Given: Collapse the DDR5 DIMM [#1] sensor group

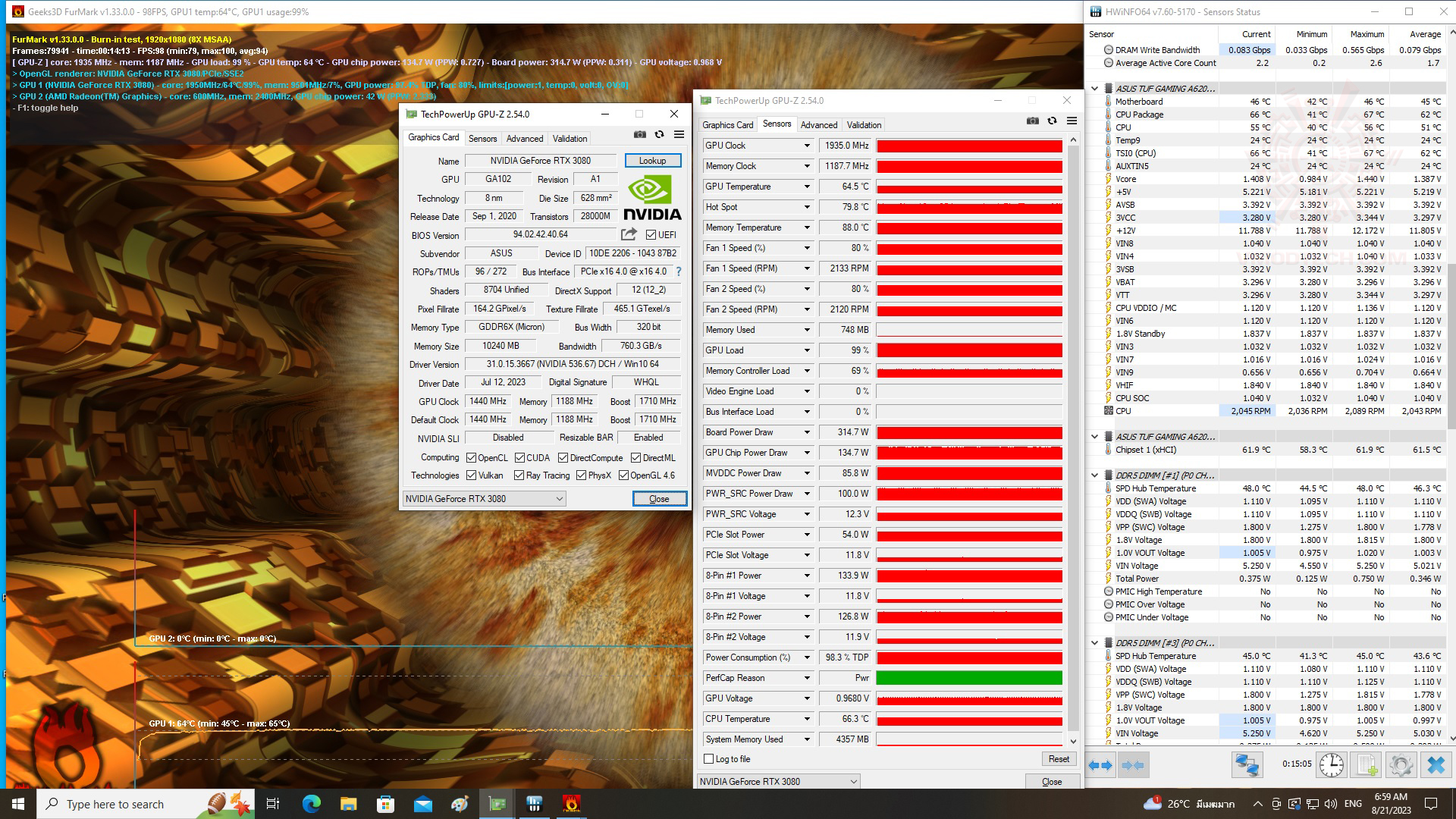Looking at the screenshot, I should click(1094, 475).
